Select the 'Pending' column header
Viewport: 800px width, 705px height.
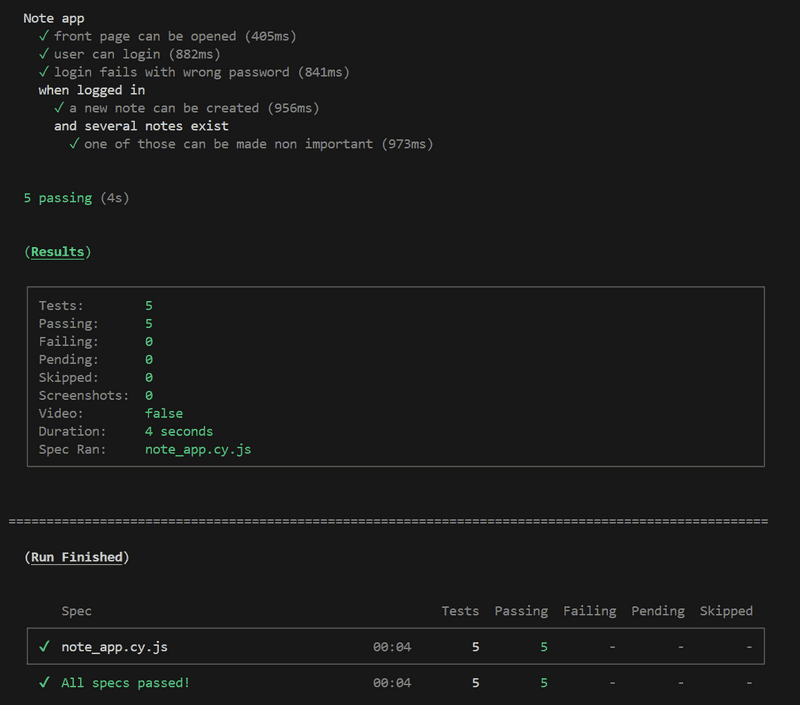[x=658, y=611]
